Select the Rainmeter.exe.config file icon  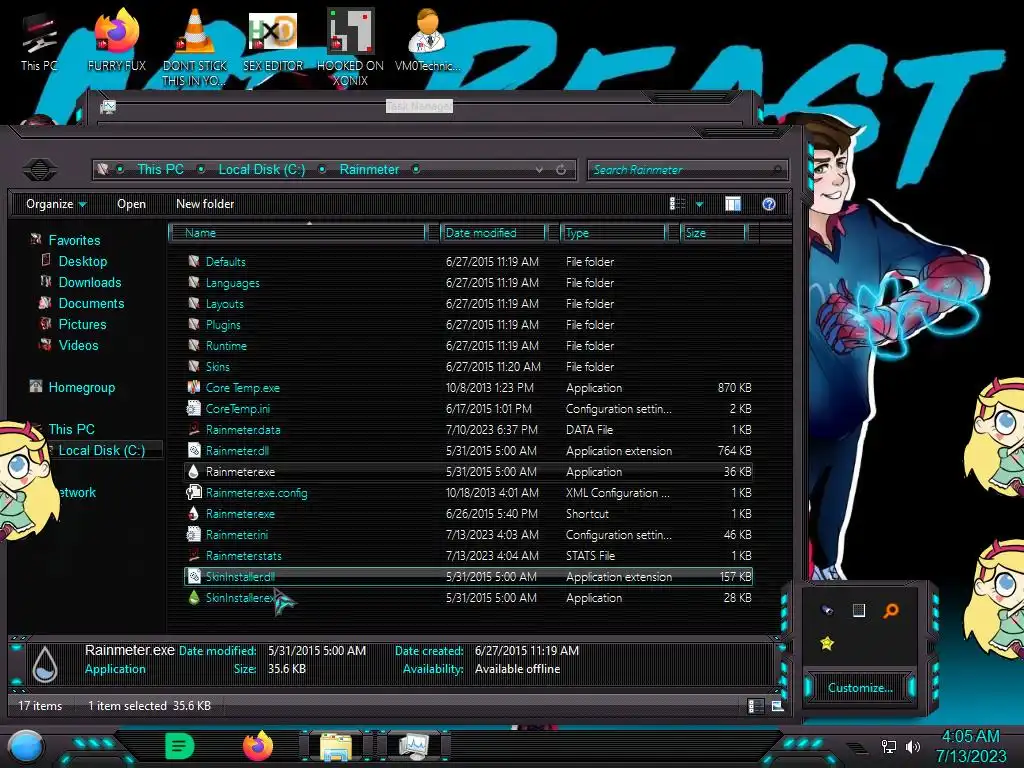193,492
